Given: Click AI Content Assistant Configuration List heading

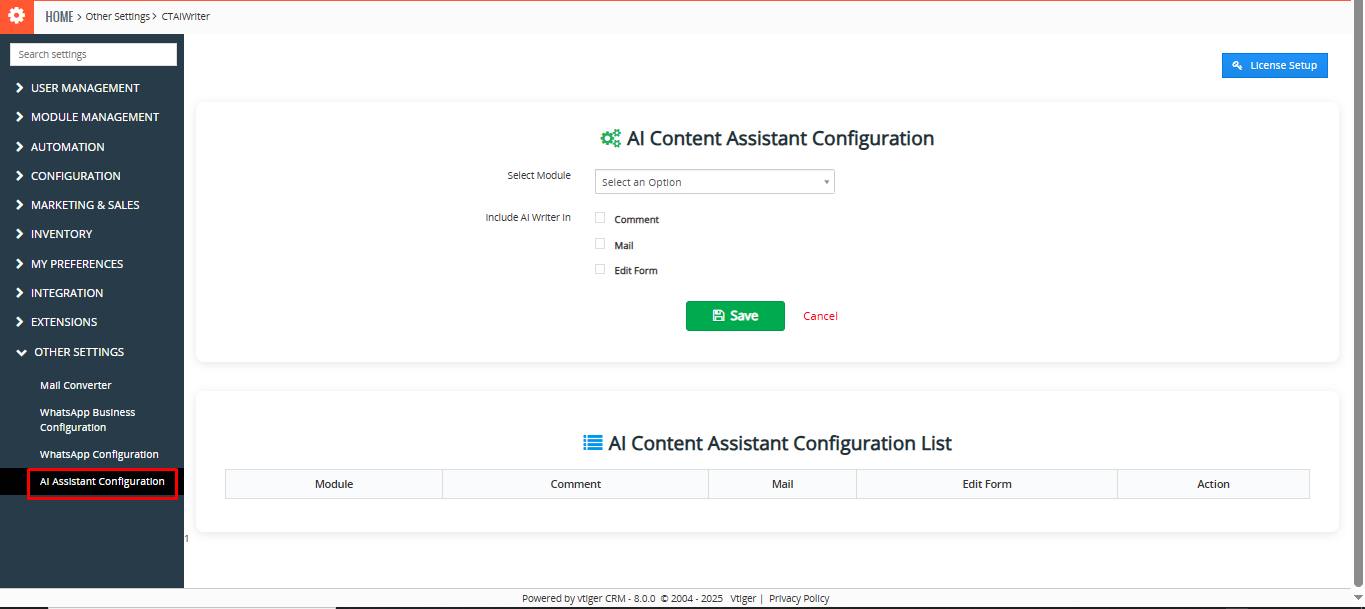Looking at the screenshot, I should [780, 443].
